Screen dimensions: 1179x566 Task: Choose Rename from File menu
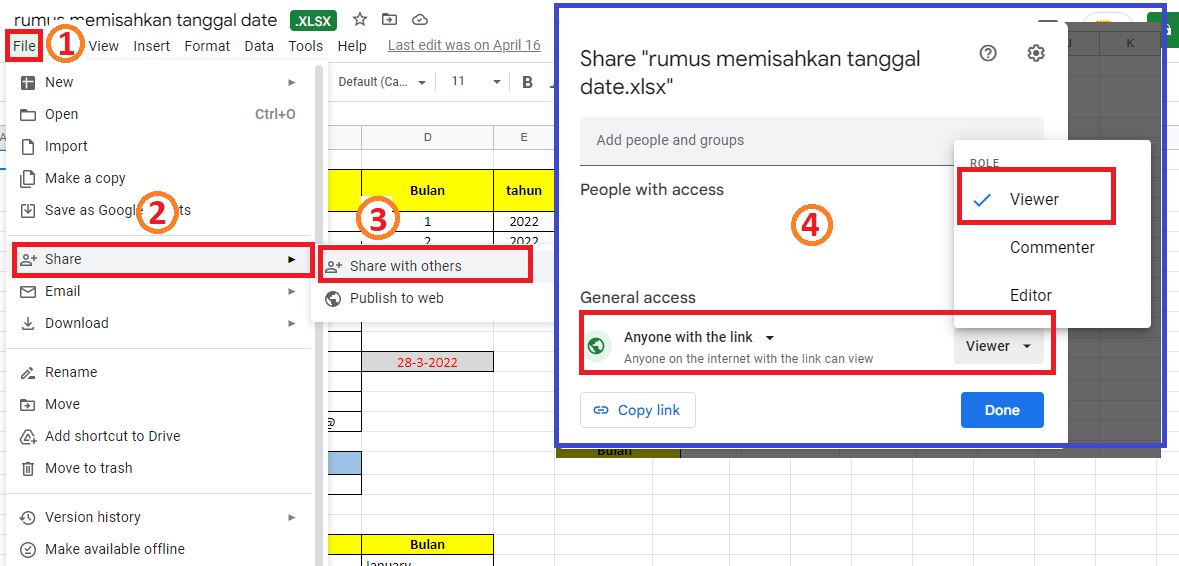pos(159,372)
